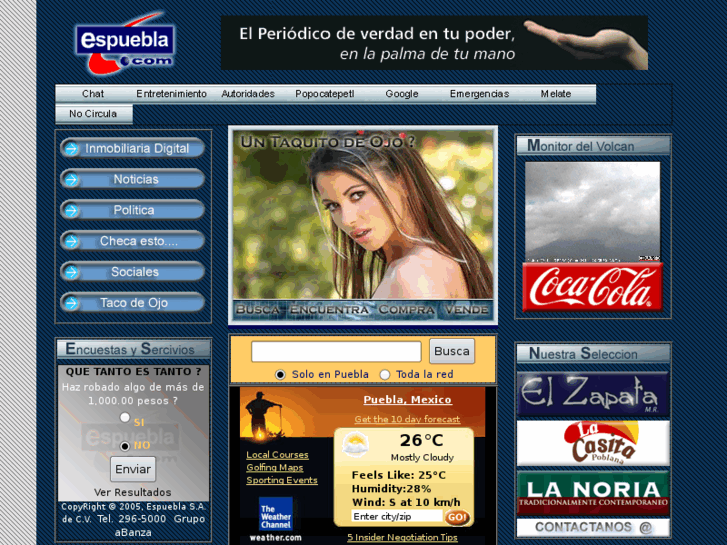Open Emergencias in the navigation bar
The image size is (727, 545).
tap(479, 94)
